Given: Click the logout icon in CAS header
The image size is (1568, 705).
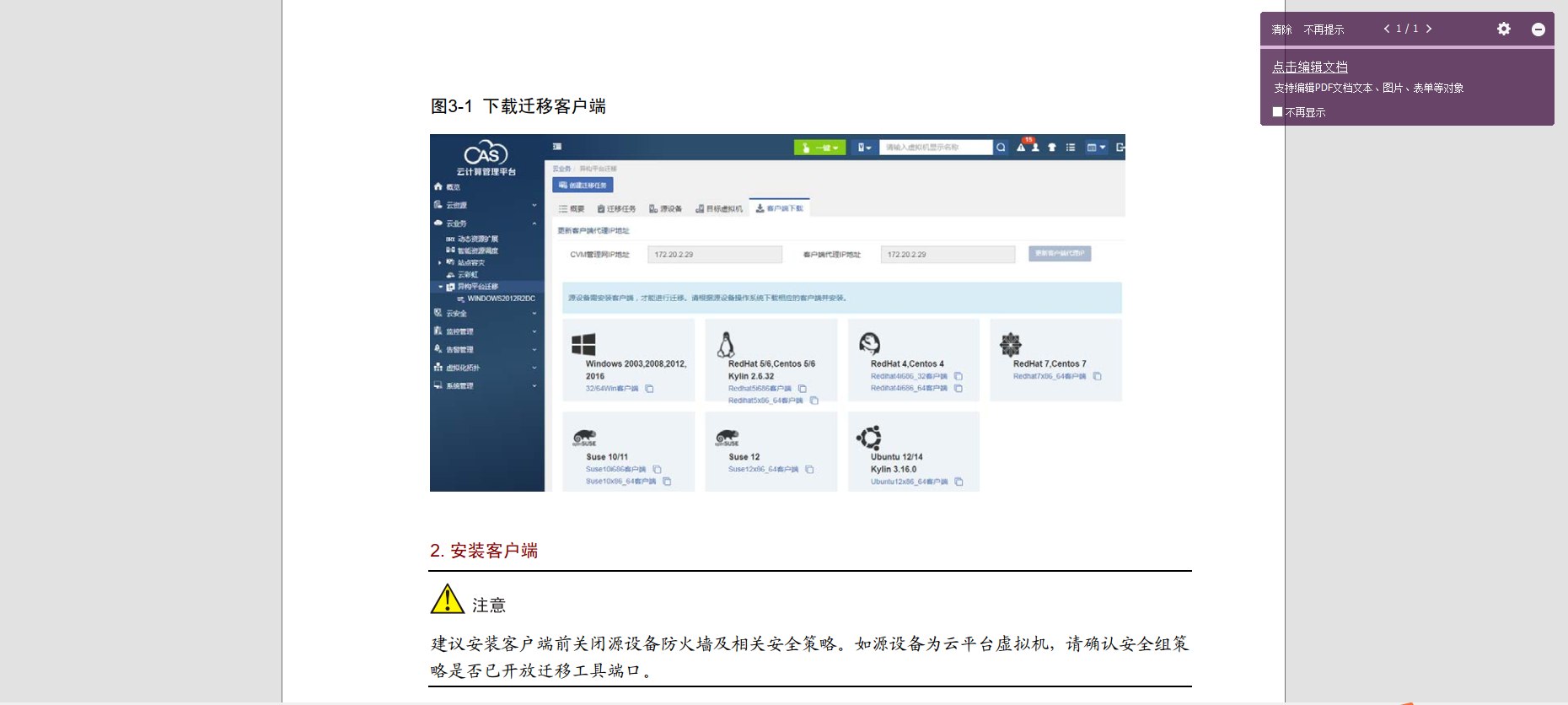Looking at the screenshot, I should click(x=1120, y=148).
